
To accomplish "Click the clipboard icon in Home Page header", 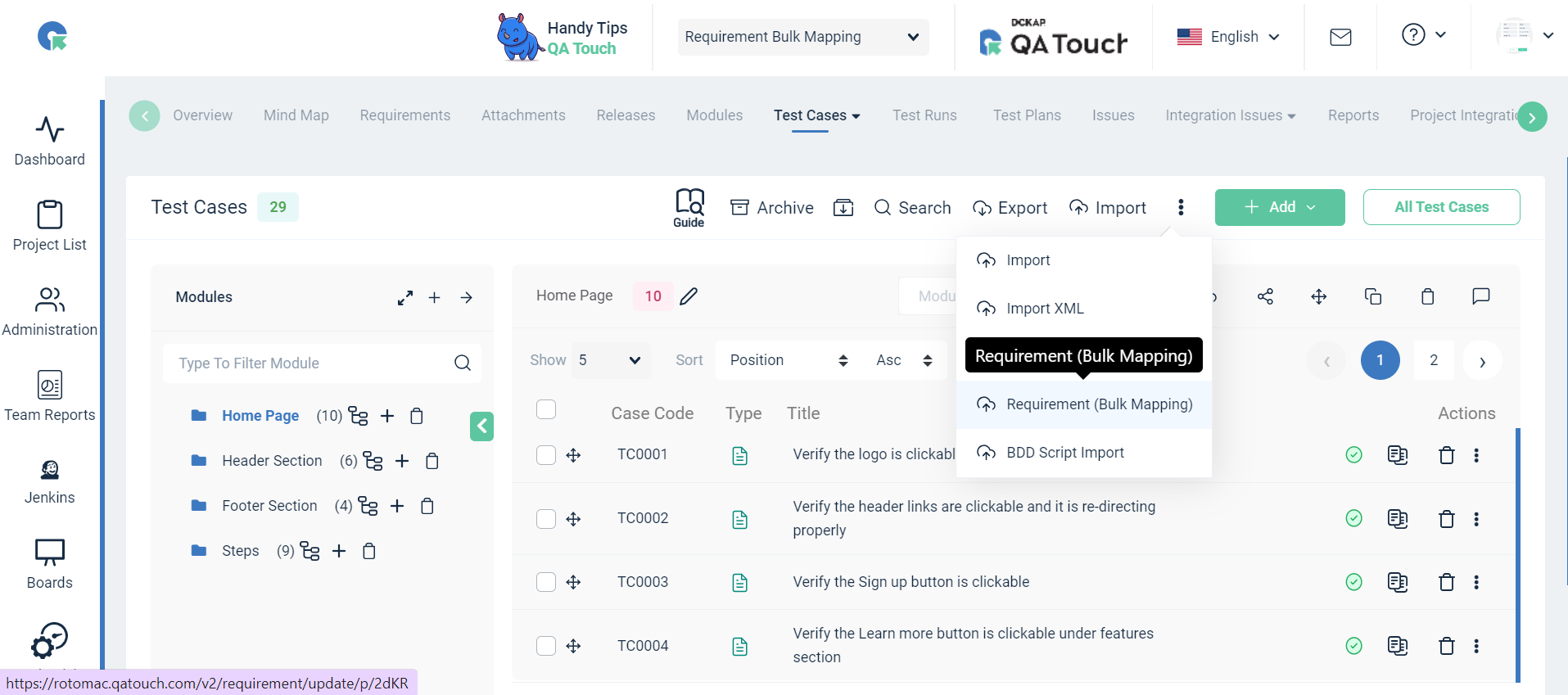I will 1427,296.
